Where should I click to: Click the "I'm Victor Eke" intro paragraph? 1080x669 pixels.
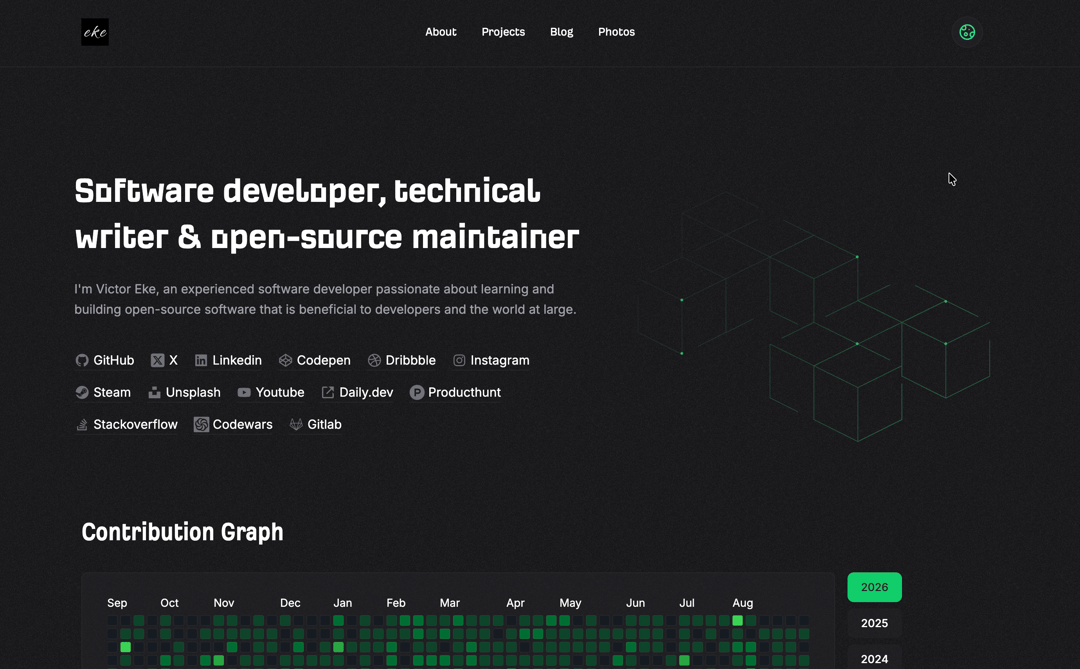pos(325,299)
